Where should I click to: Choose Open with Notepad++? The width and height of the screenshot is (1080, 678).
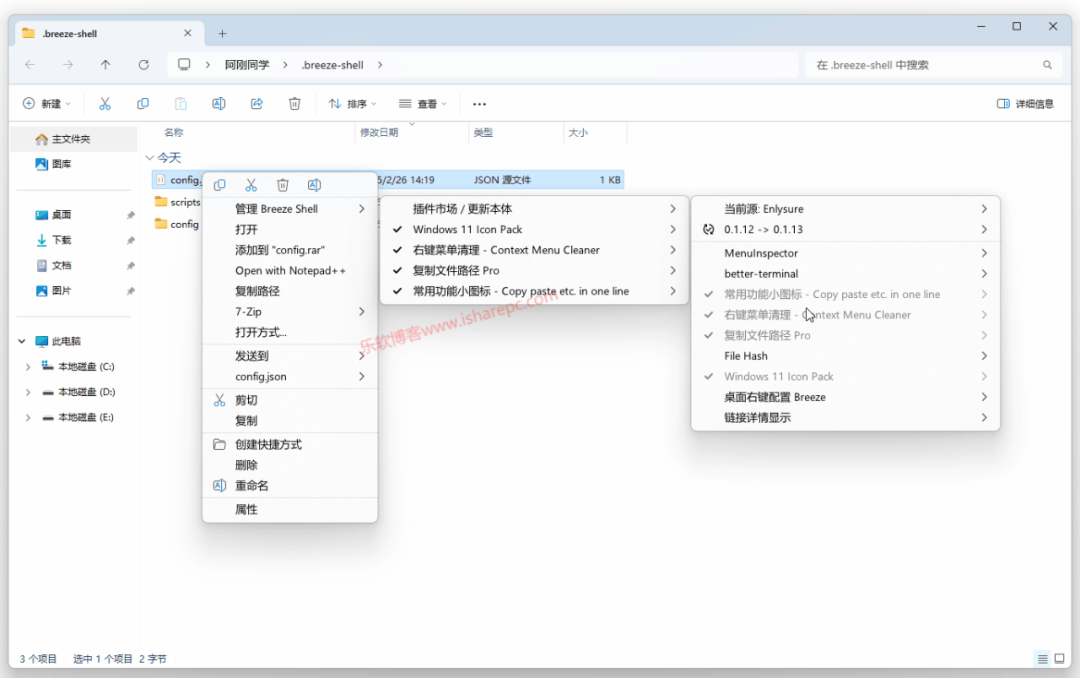click(290, 271)
